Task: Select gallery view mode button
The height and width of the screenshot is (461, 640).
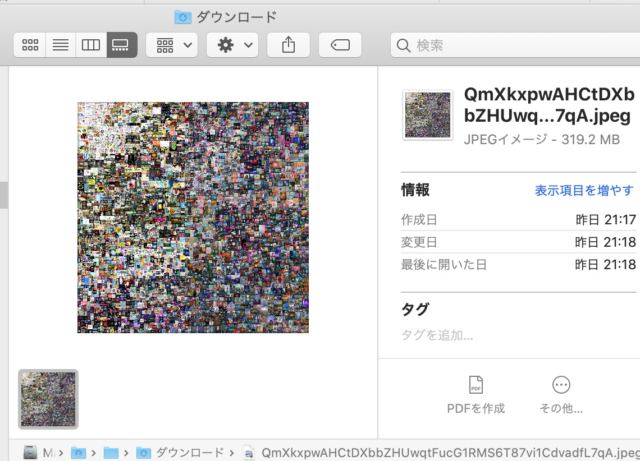Action: tap(122, 45)
